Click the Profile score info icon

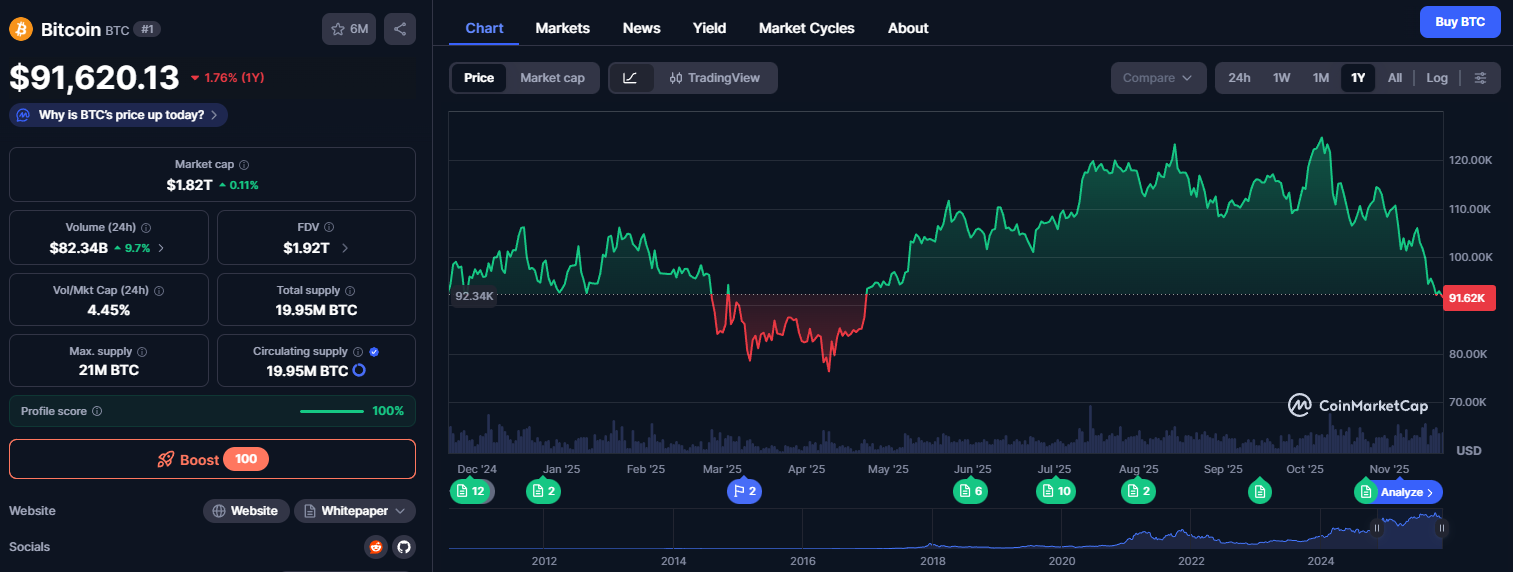point(97,411)
